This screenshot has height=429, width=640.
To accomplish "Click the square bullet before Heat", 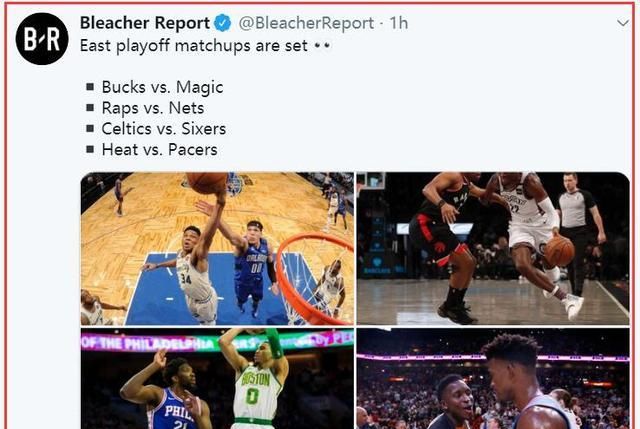I will tap(90, 149).
